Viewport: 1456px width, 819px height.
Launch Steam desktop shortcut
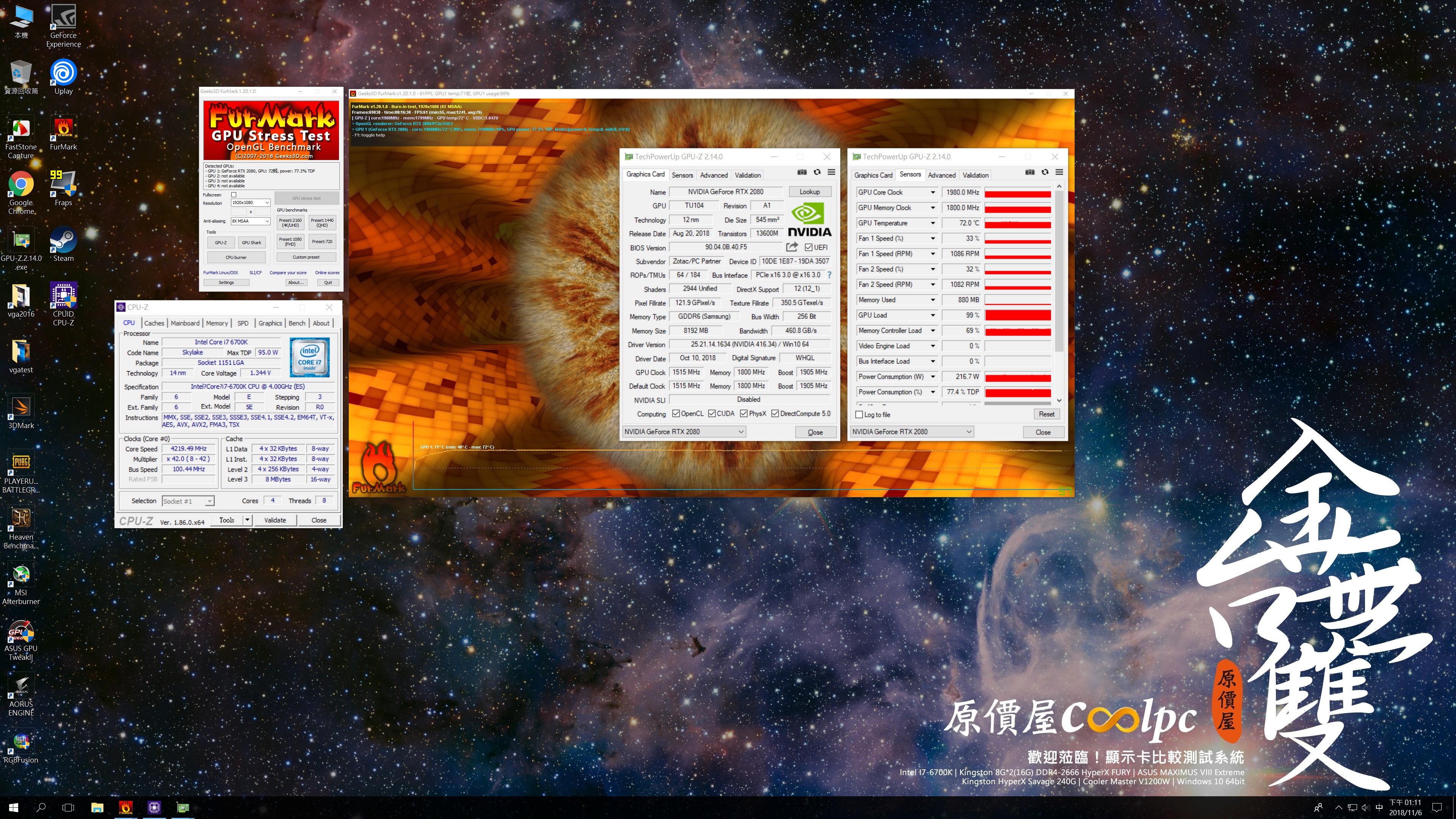coord(63,244)
